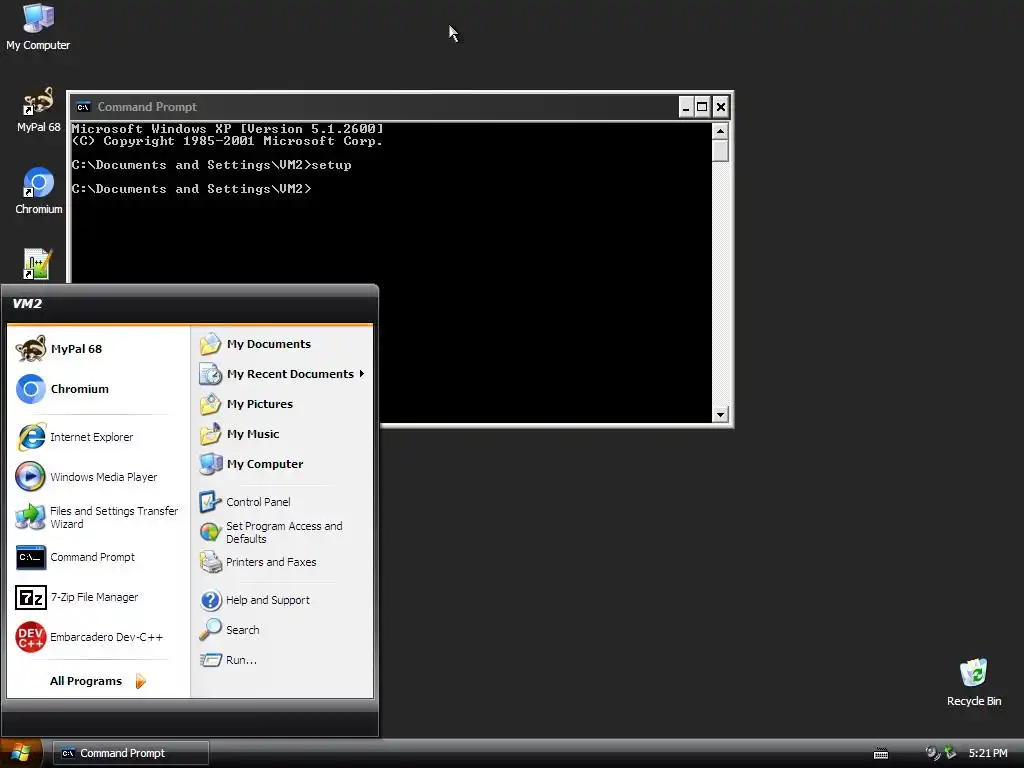Screen dimensions: 1024x768
Task: Open My Music folder
Action: (x=282, y=434)
